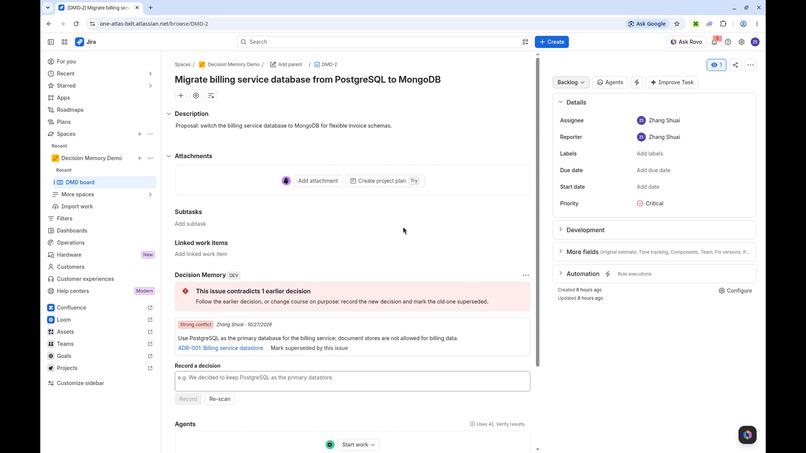Viewport: 806px width, 453px height.
Task: Click the Add attachment button
Action: (318, 181)
